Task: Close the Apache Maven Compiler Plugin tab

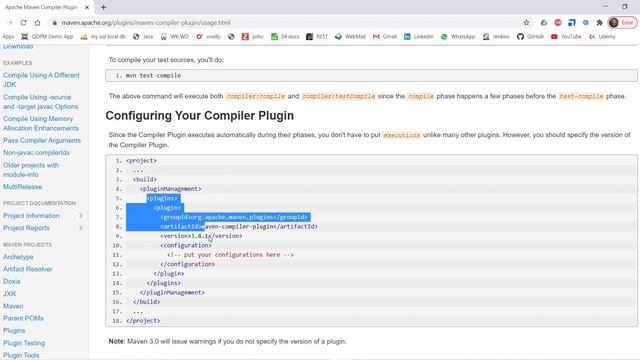Action: [87, 7]
